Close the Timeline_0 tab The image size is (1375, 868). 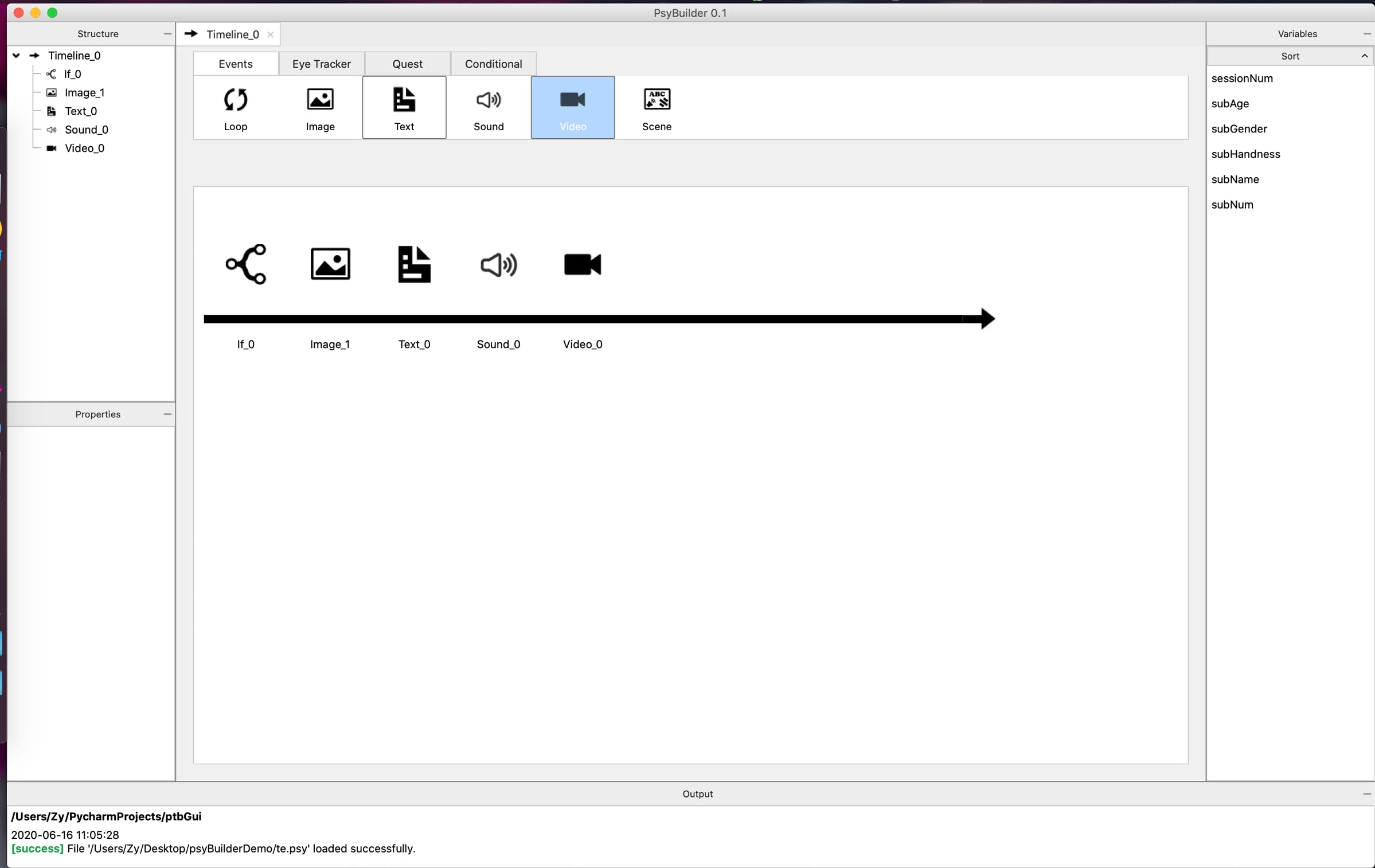click(270, 34)
